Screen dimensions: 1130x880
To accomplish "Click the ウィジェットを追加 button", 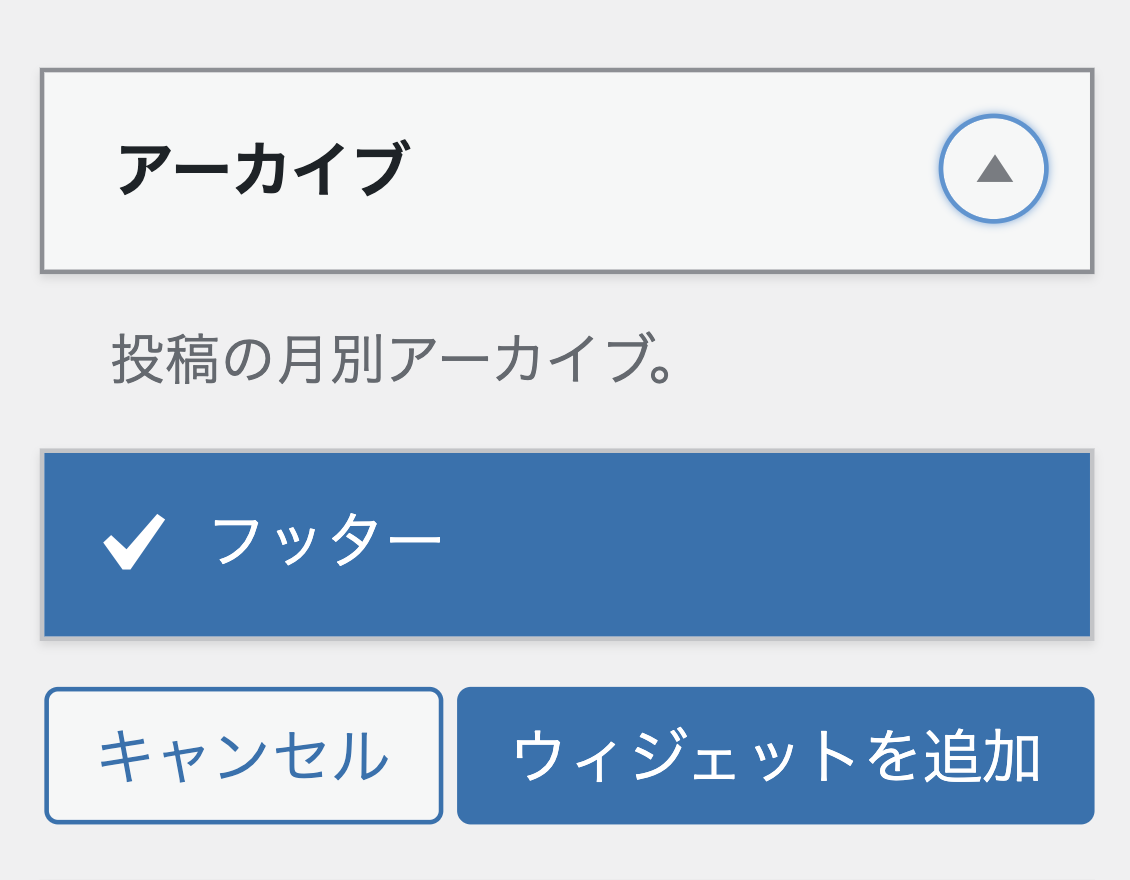I will click(775, 756).
